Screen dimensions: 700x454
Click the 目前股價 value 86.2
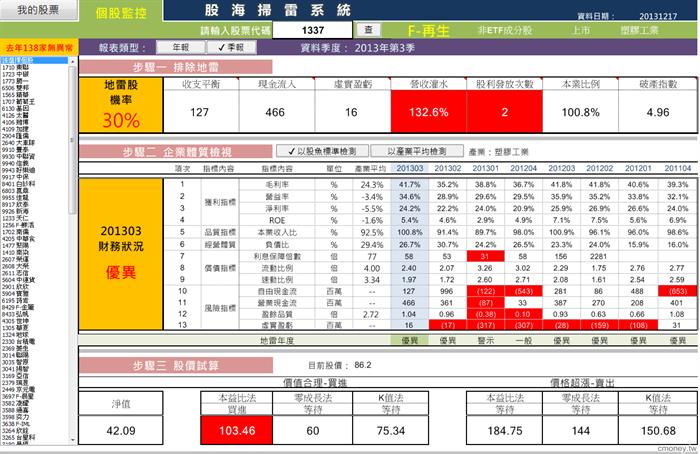coord(362,365)
